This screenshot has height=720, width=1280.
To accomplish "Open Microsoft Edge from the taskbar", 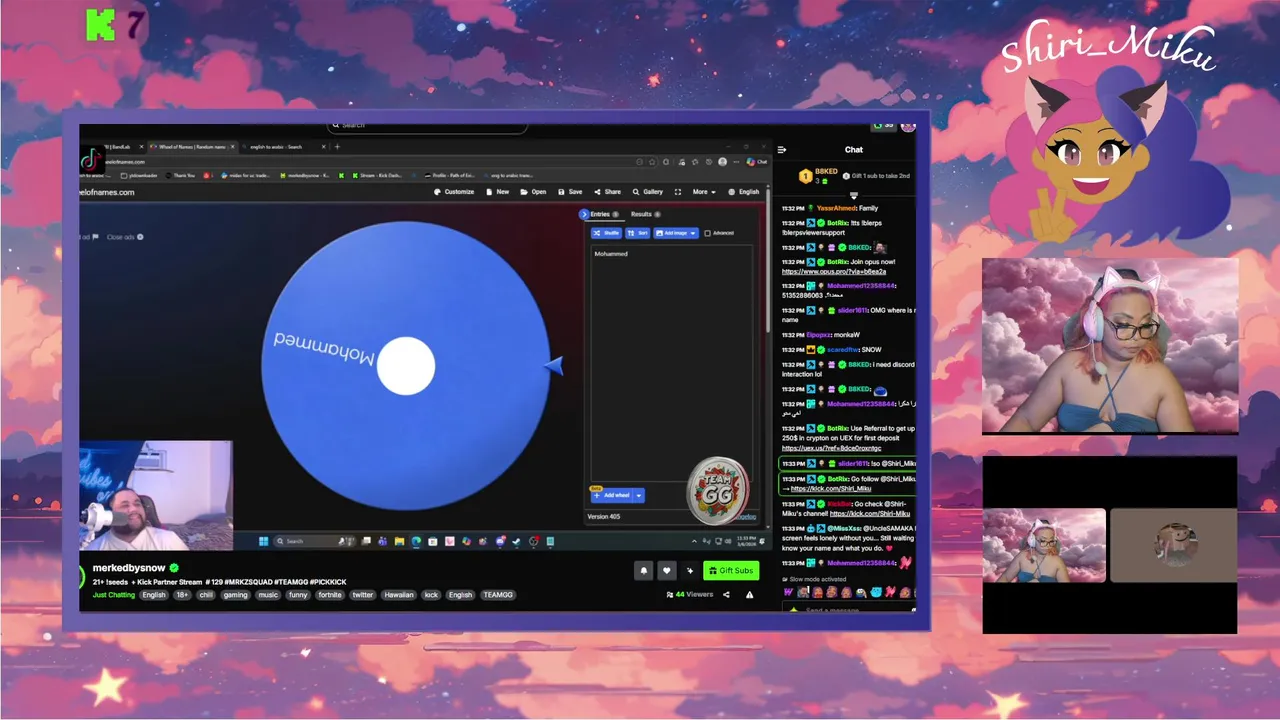I will (x=416, y=541).
